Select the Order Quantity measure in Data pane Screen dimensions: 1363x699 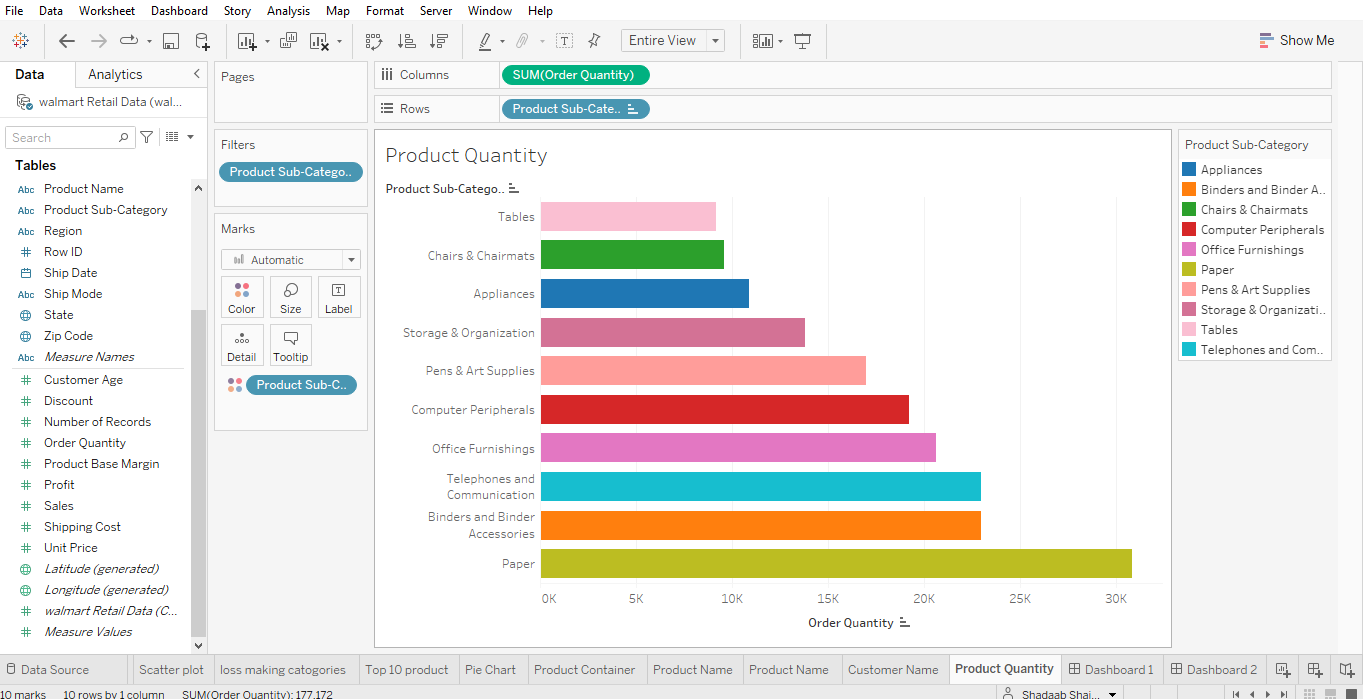coord(85,443)
